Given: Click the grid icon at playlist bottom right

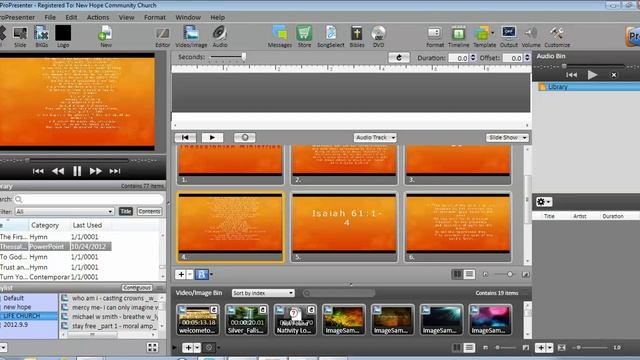Looking at the screenshot, I should [x=152, y=347].
